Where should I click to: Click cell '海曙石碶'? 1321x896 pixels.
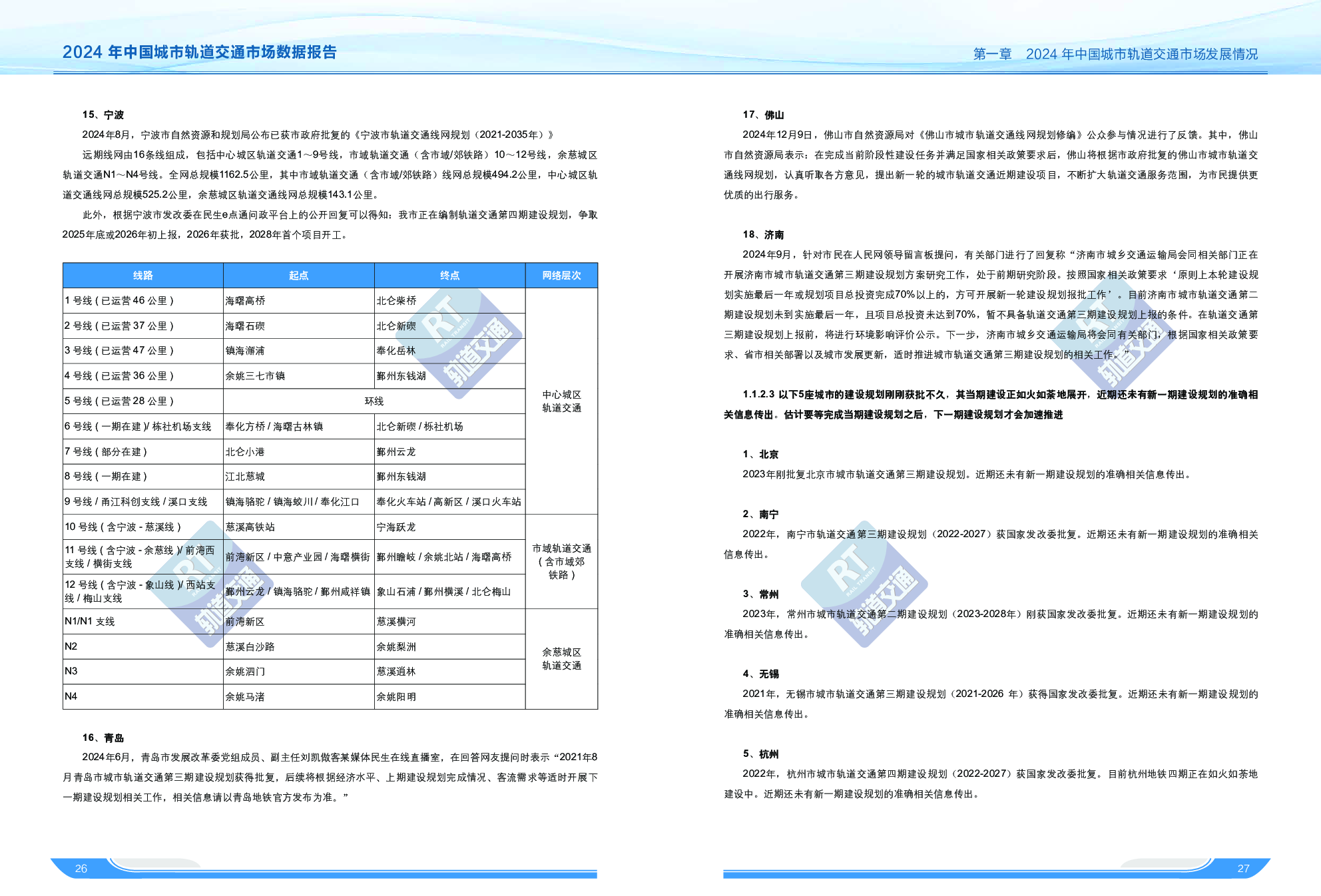tap(298, 326)
